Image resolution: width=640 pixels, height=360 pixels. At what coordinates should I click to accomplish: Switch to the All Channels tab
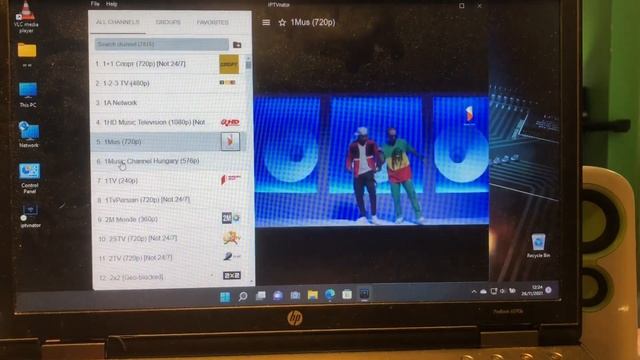click(x=118, y=22)
